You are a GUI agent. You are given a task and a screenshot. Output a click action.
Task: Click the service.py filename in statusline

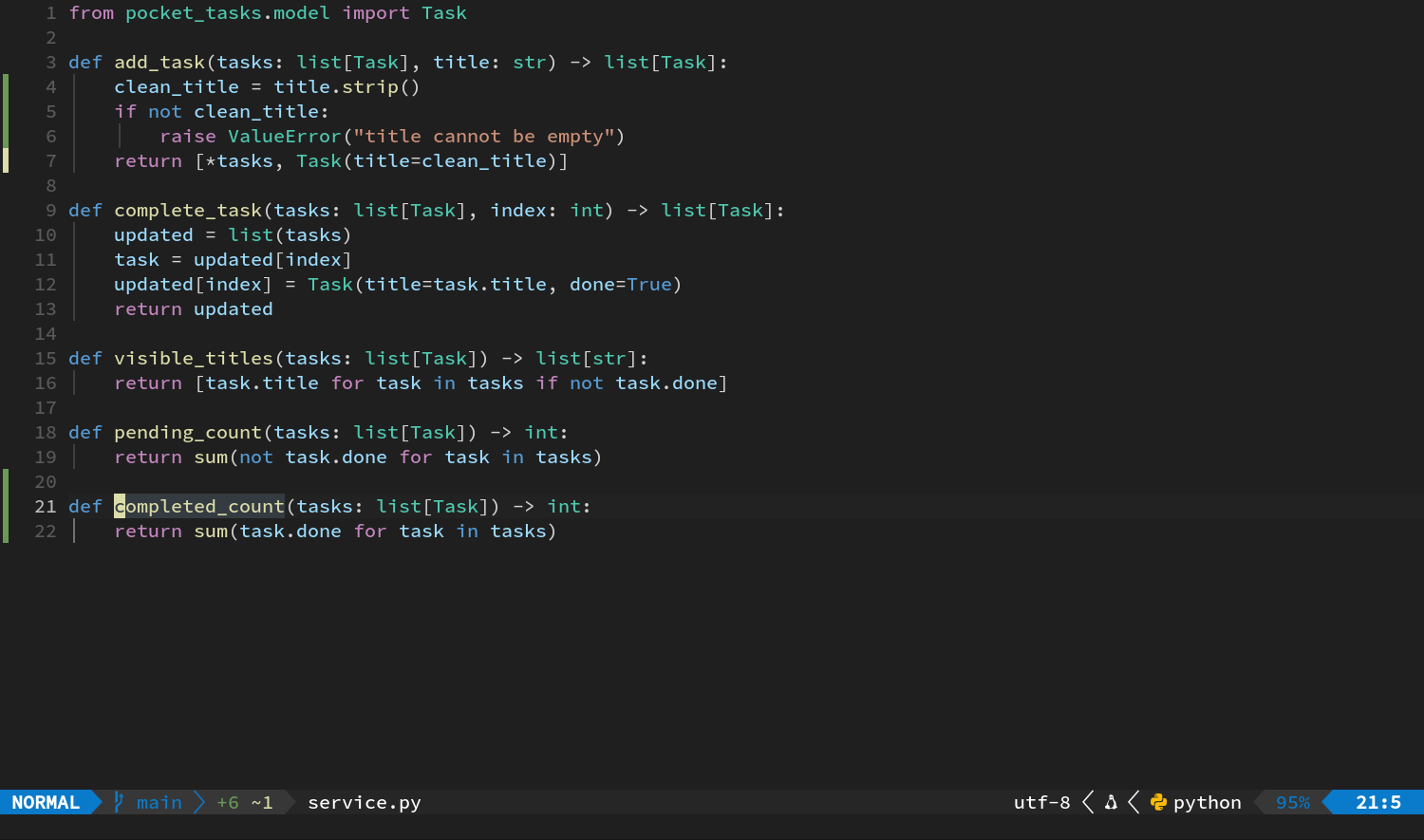point(365,802)
